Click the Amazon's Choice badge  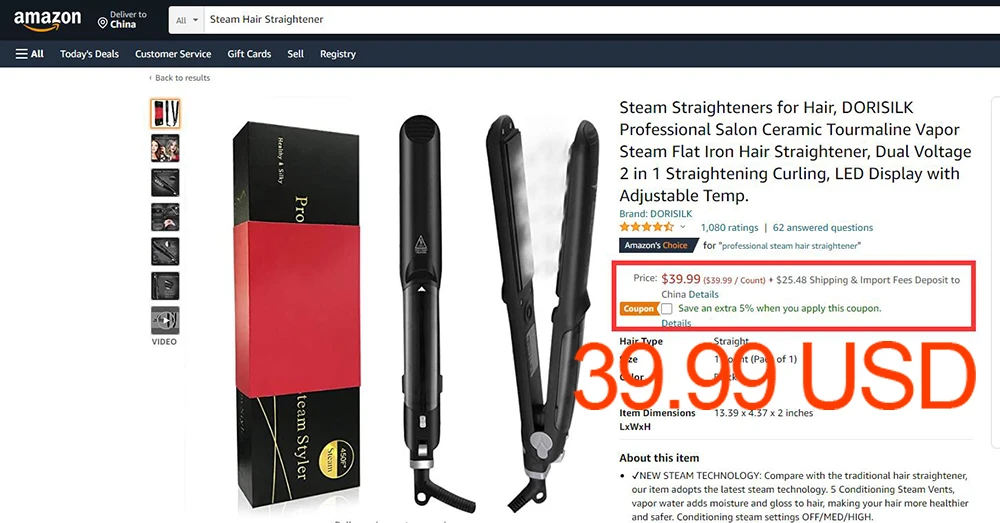(x=656, y=246)
